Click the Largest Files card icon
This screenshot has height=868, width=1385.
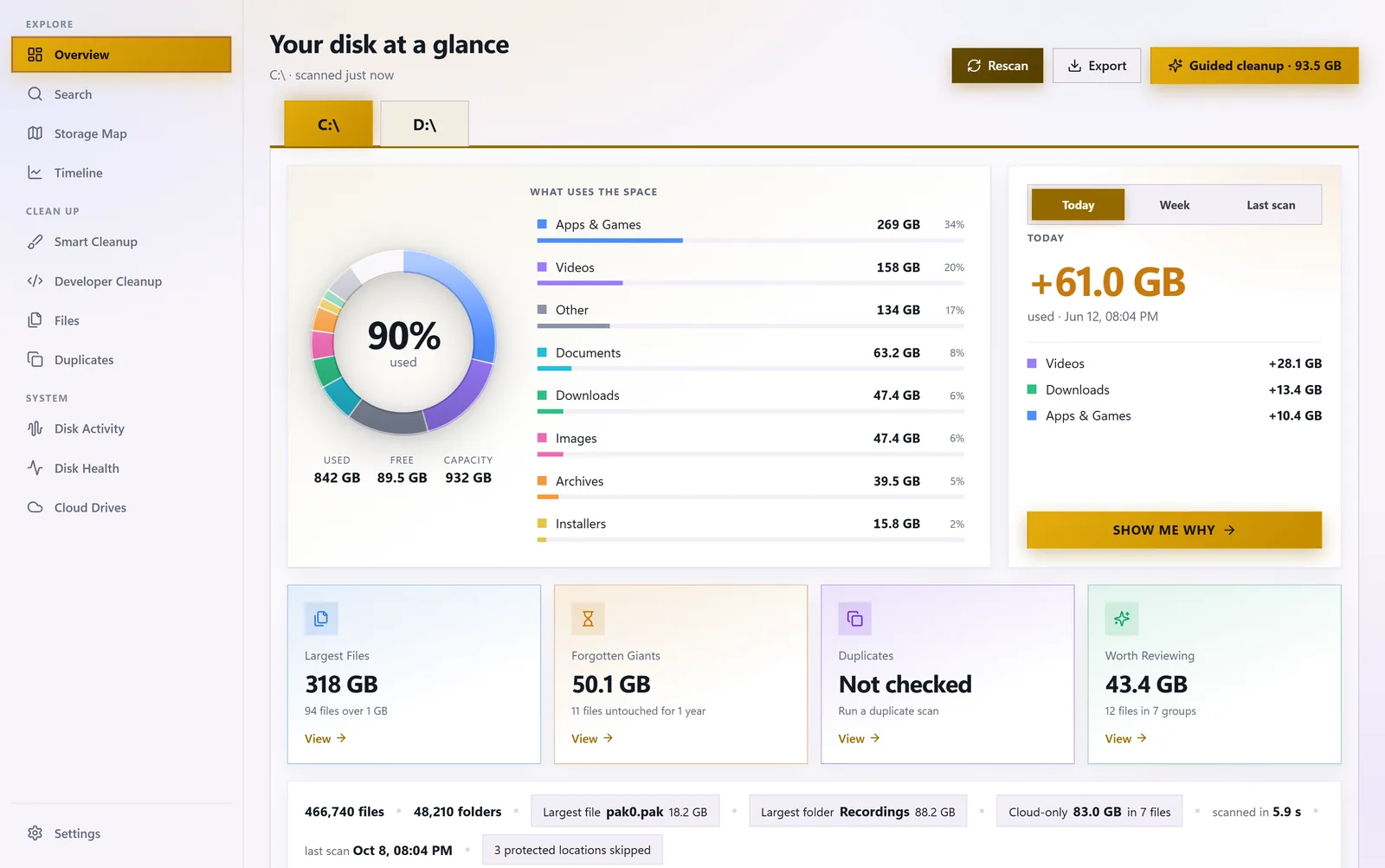coord(321,619)
